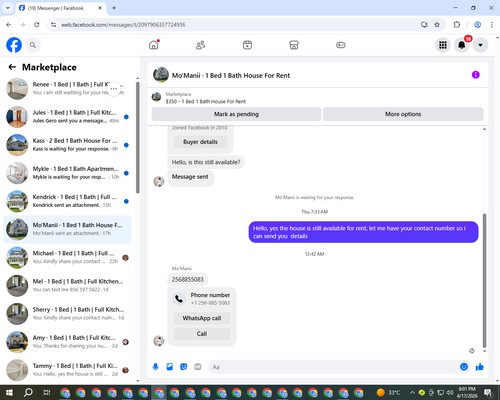Open the sticker picker icon

[x=184, y=367]
